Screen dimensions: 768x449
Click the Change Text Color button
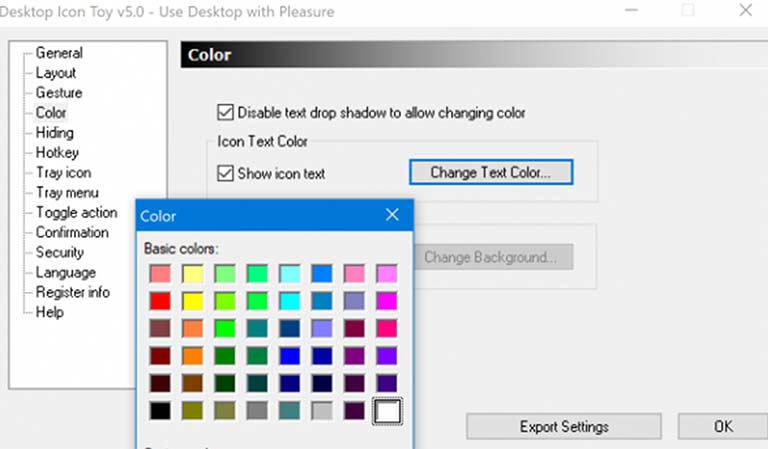coord(490,172)
